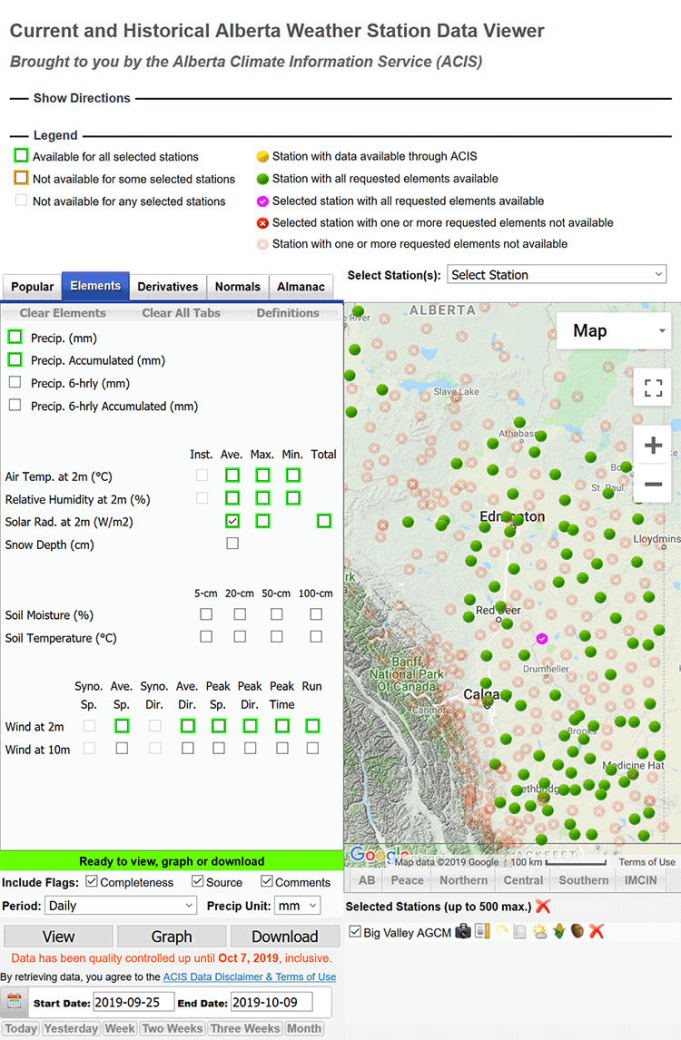The image size is (681, 1040).
Task: Click the Google logo on the map
Action: pyautogui.click(x=378, y=856)
